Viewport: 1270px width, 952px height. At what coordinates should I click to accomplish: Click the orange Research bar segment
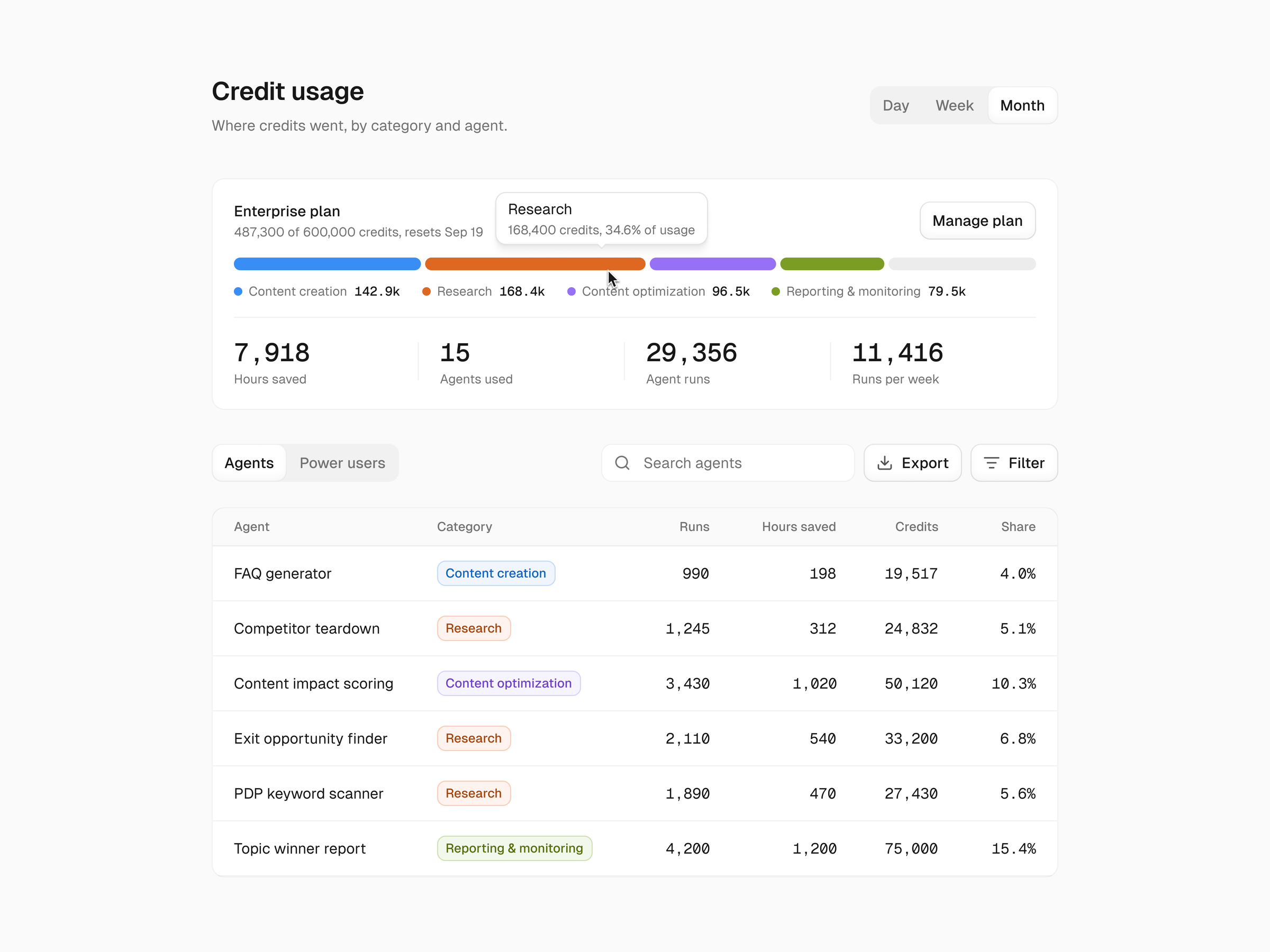click(535, 264)
